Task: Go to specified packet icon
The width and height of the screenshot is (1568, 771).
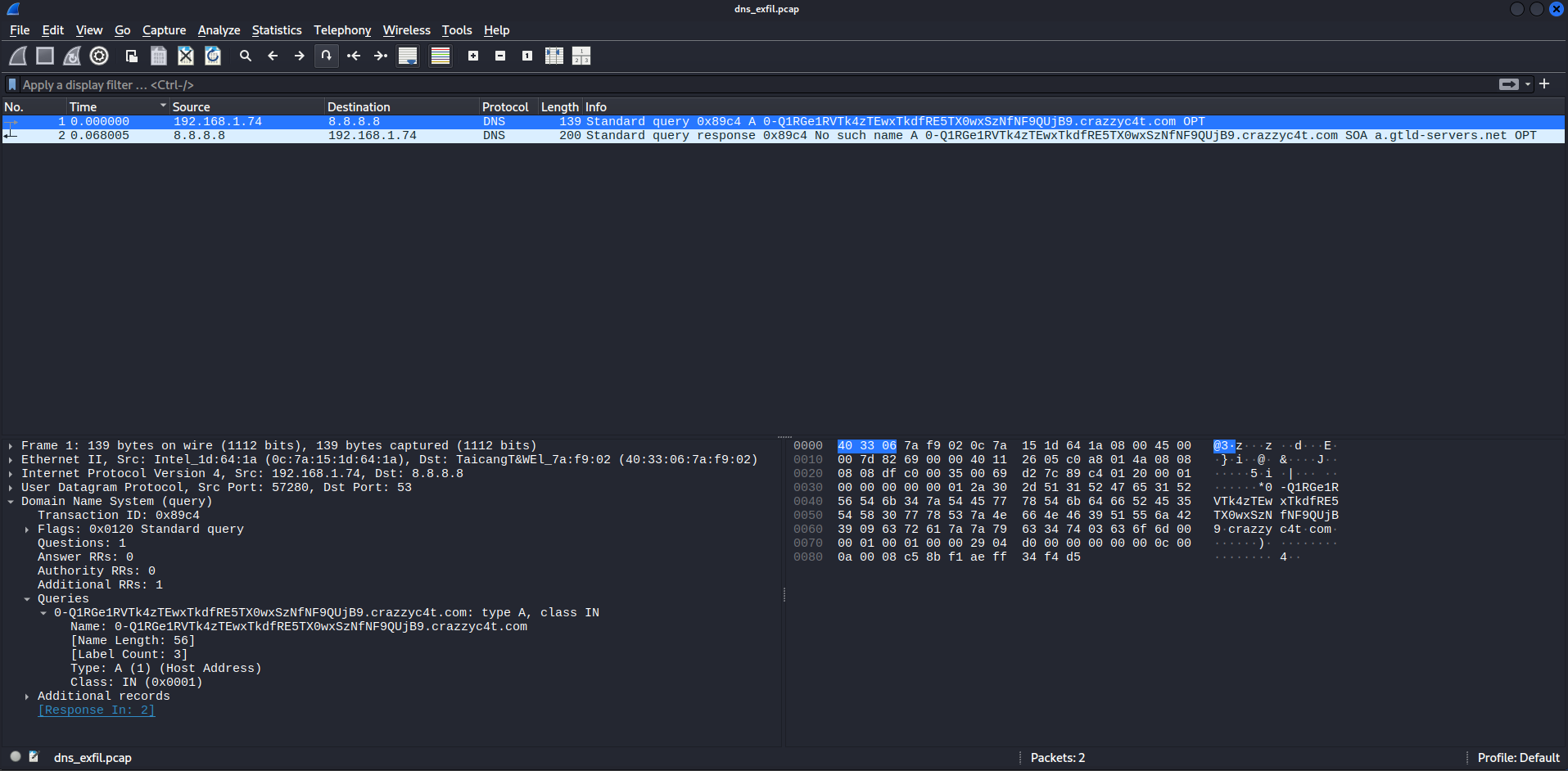Action: 327,56
